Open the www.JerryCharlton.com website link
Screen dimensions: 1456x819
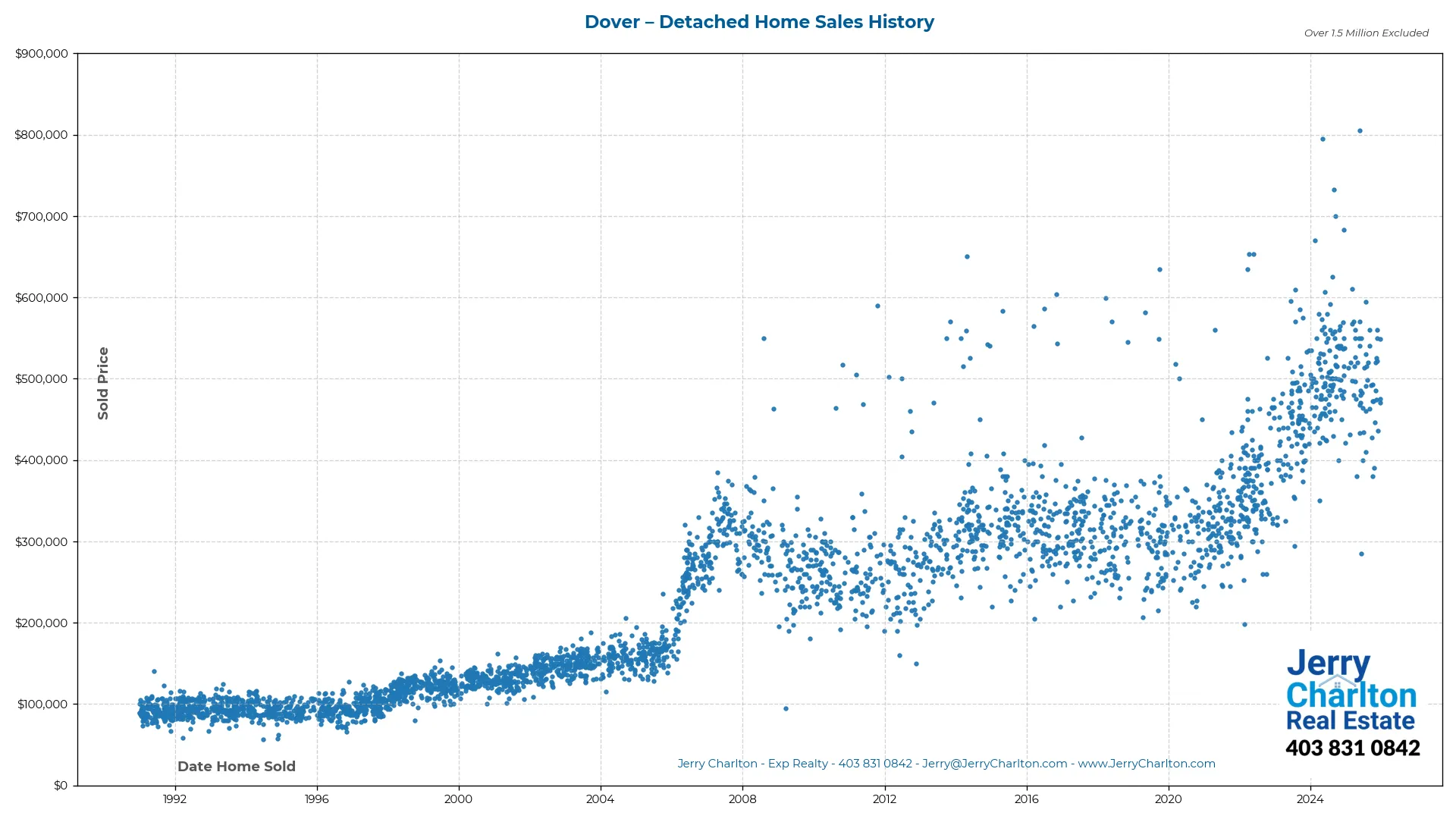click(x=1147, y=764)
